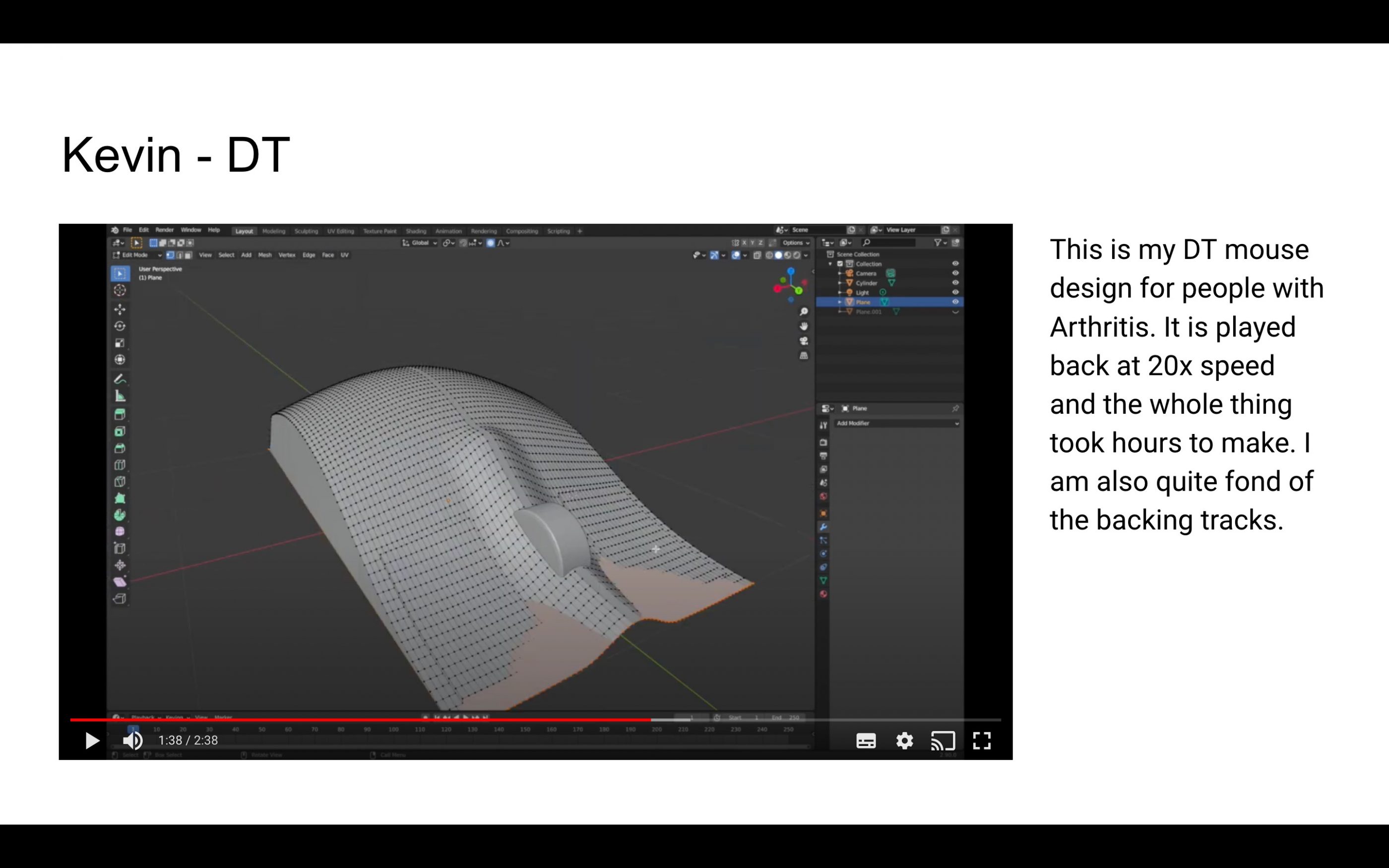
Task: Pick the Move tool in toolbar
Action: tap(120, 310)
